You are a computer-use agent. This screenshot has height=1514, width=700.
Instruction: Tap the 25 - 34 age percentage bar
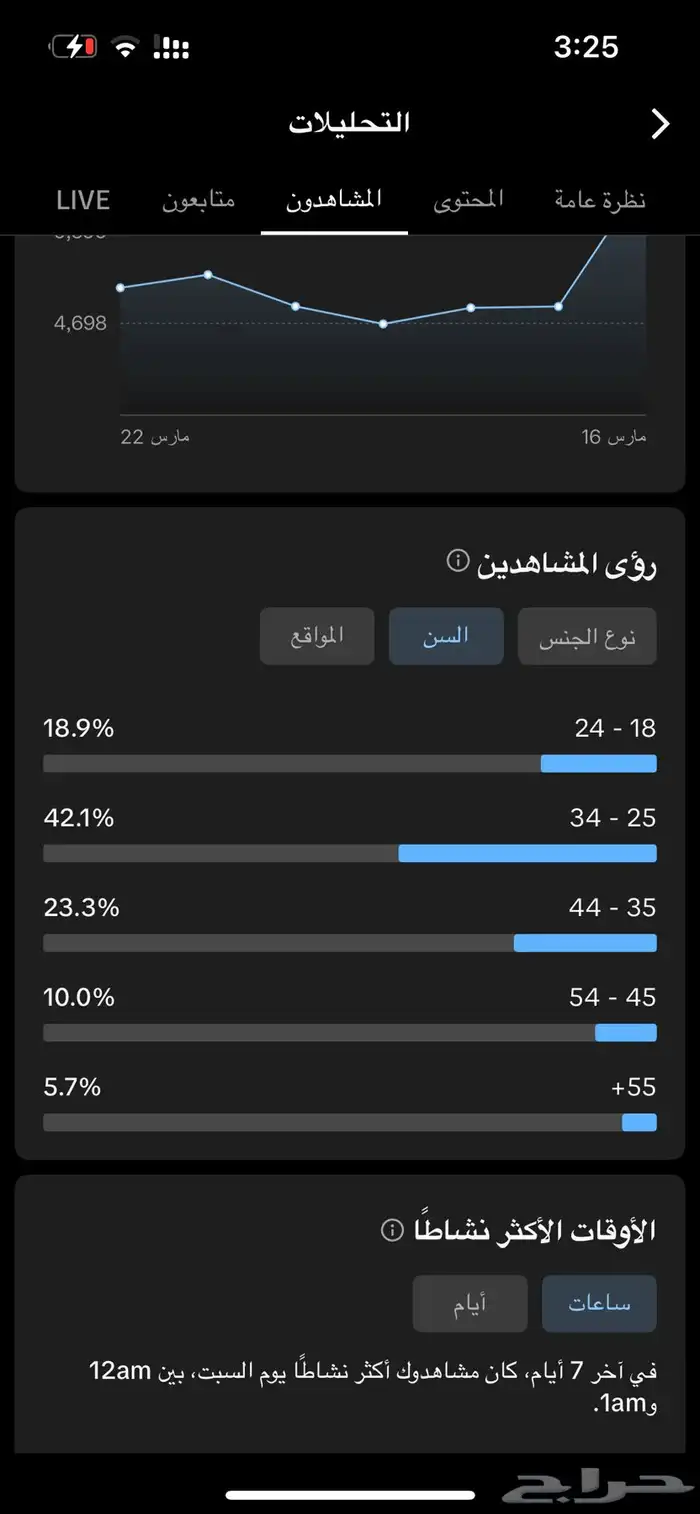[x=350, y=853]
